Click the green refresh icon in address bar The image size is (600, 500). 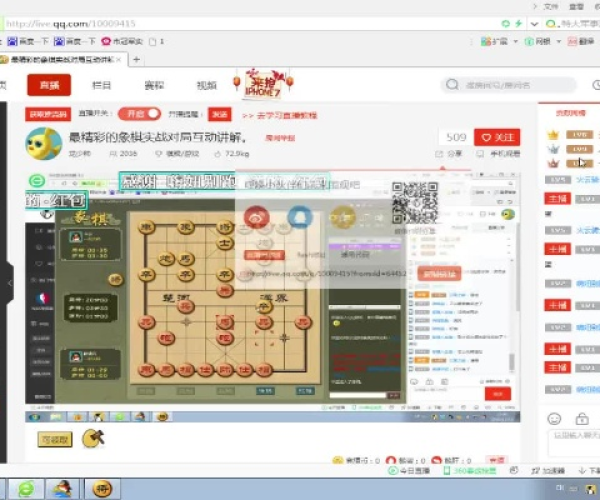[505, 24]
